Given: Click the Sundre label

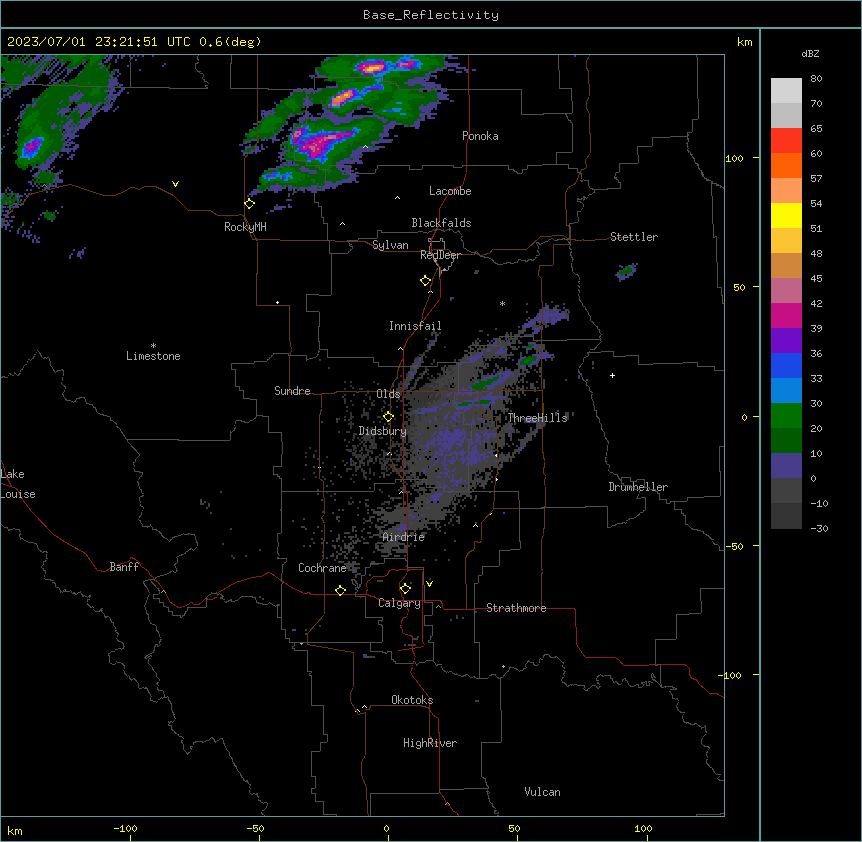Looking at the screenshot, I should point(292,391).
